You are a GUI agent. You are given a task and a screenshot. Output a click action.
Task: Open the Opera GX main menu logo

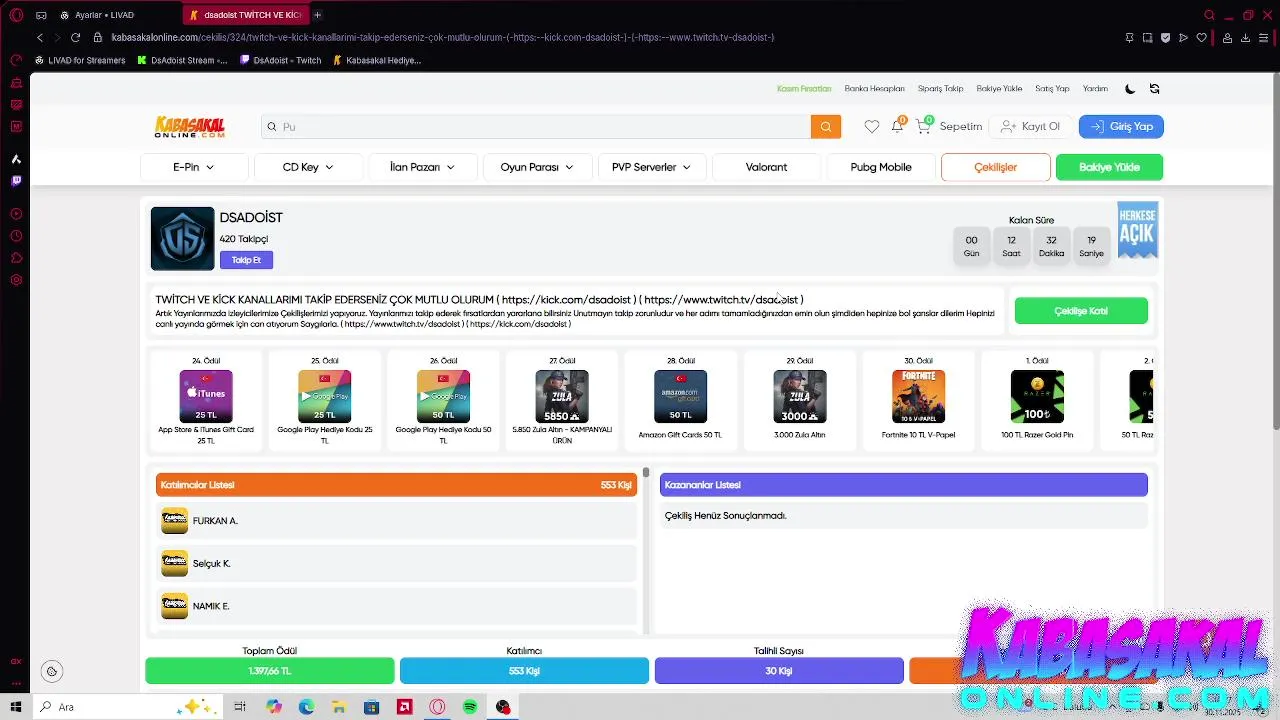pos(16,15)
